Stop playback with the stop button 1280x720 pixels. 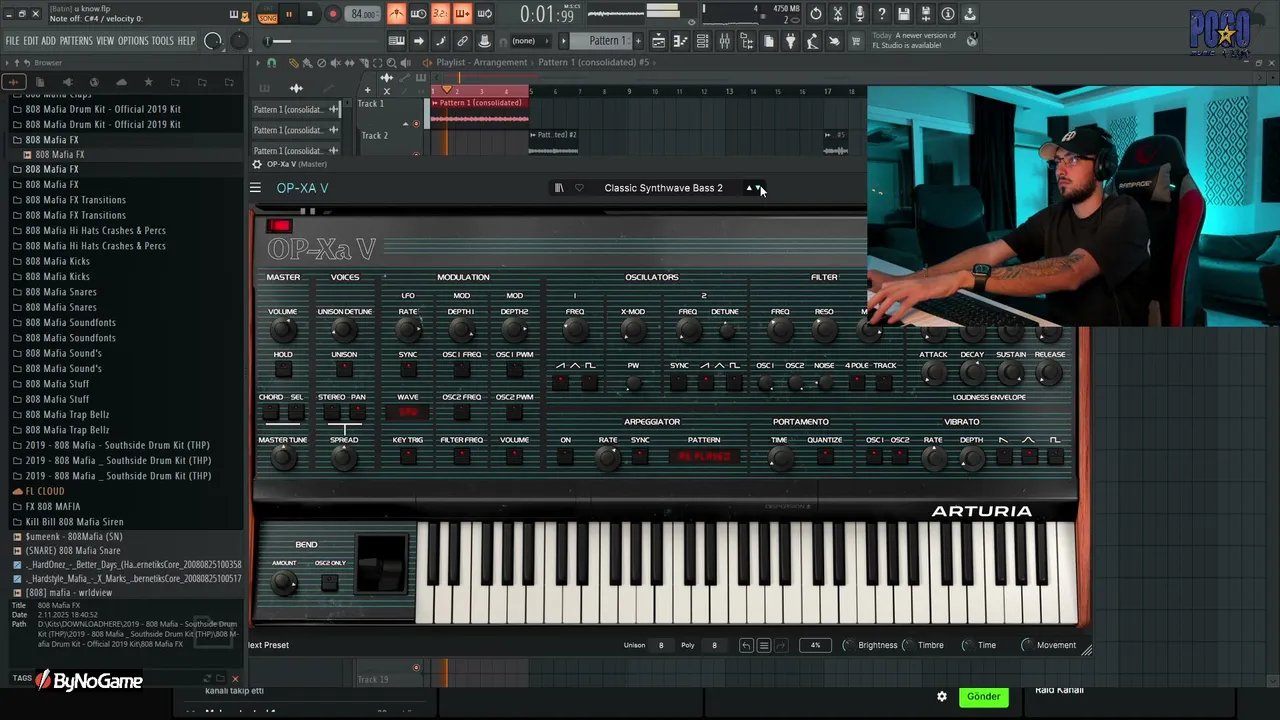(x=310, y=14)
